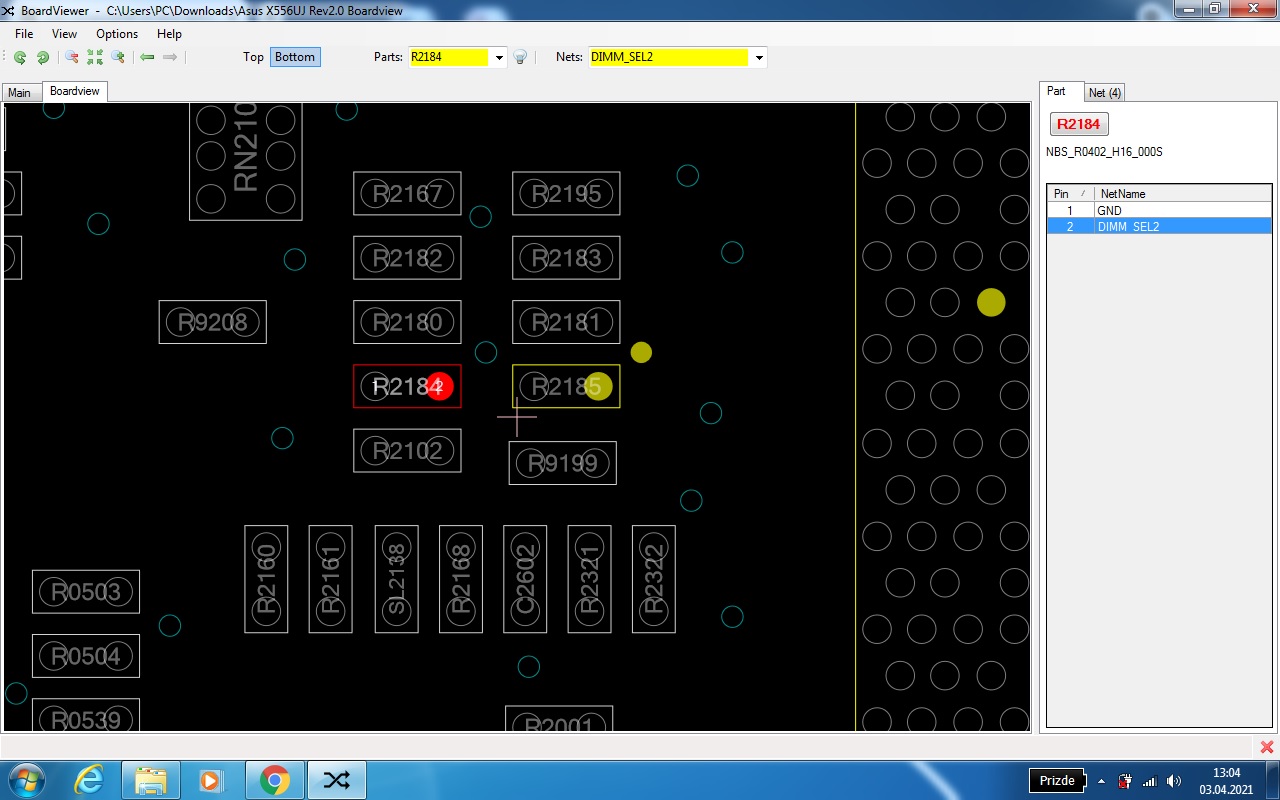Open the media player taskbar icon
This screenshot has height=800, width=1280.
211,780
